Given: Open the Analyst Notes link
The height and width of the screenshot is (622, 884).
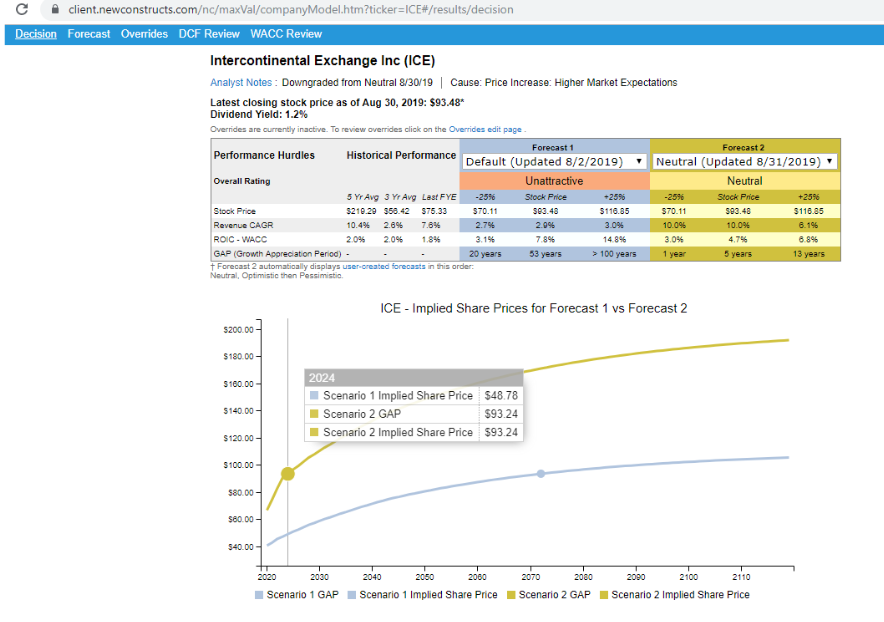Looking at the screenshot, I should [241, 82].
